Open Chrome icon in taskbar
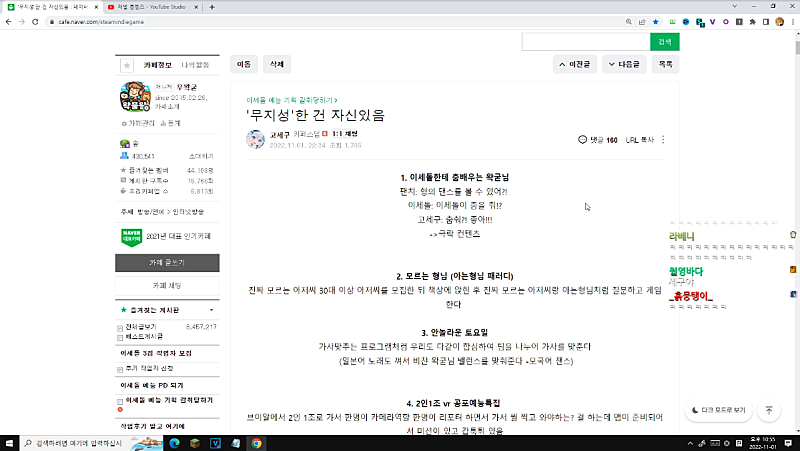 pos(256,443)
